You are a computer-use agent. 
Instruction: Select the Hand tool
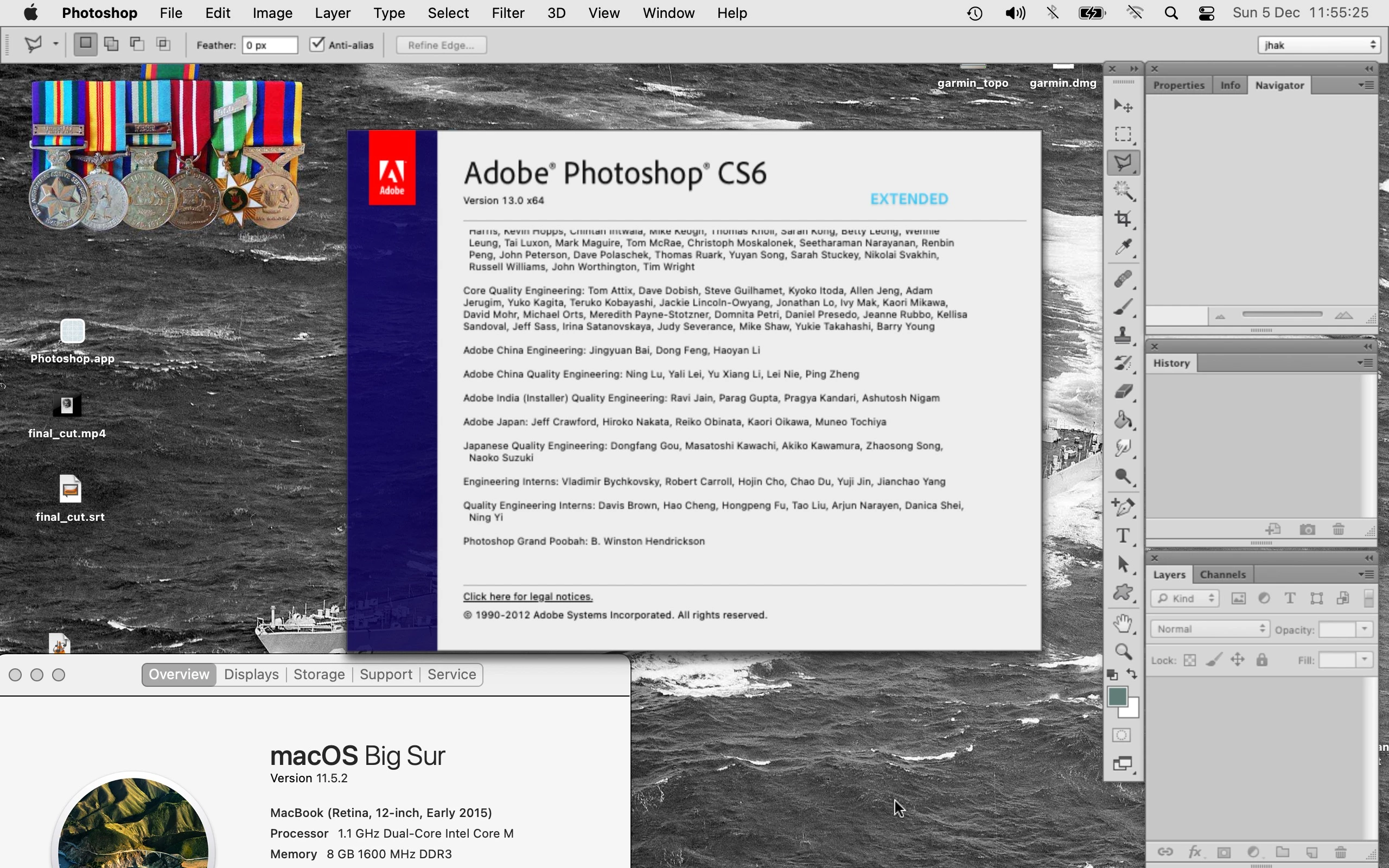click(1123, 623)
